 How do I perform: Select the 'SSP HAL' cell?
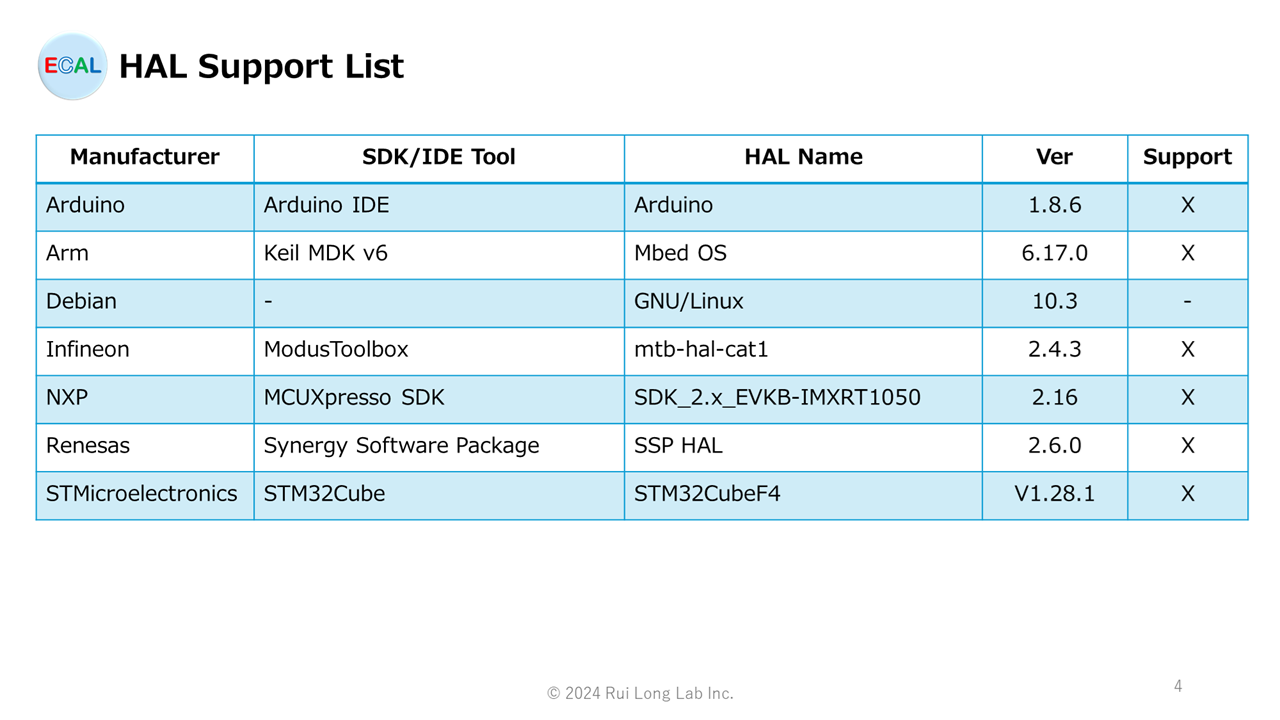[x=803, y=446]
